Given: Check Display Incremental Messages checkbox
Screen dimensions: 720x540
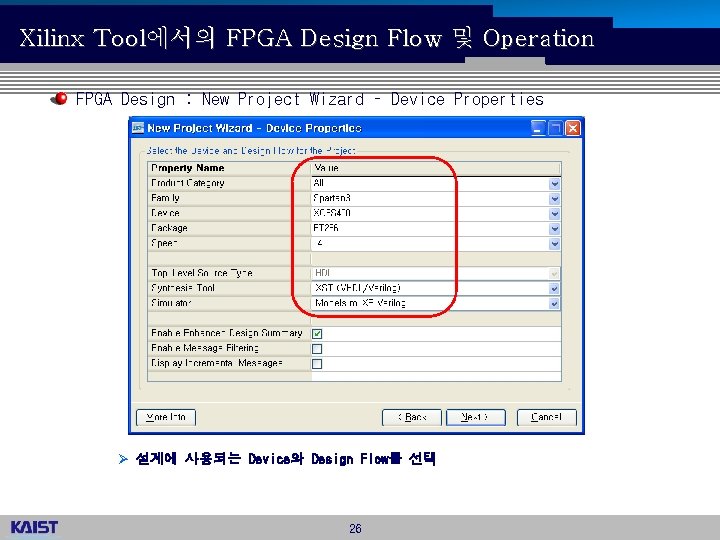Looking at the screenshot, I should point(317,364).
